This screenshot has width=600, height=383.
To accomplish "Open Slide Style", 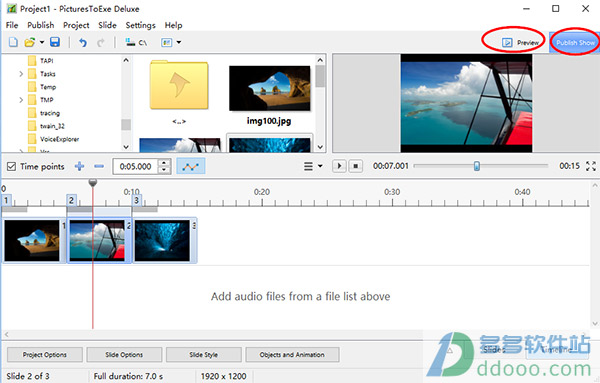I will coord(204,355).
